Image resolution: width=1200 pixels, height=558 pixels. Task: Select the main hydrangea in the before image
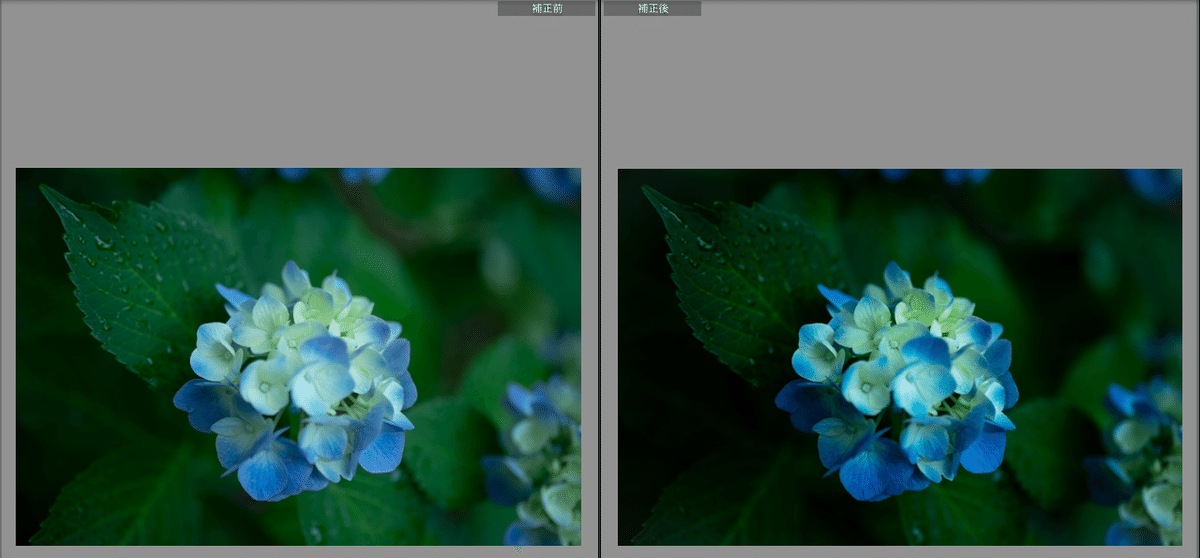point(298,382)
